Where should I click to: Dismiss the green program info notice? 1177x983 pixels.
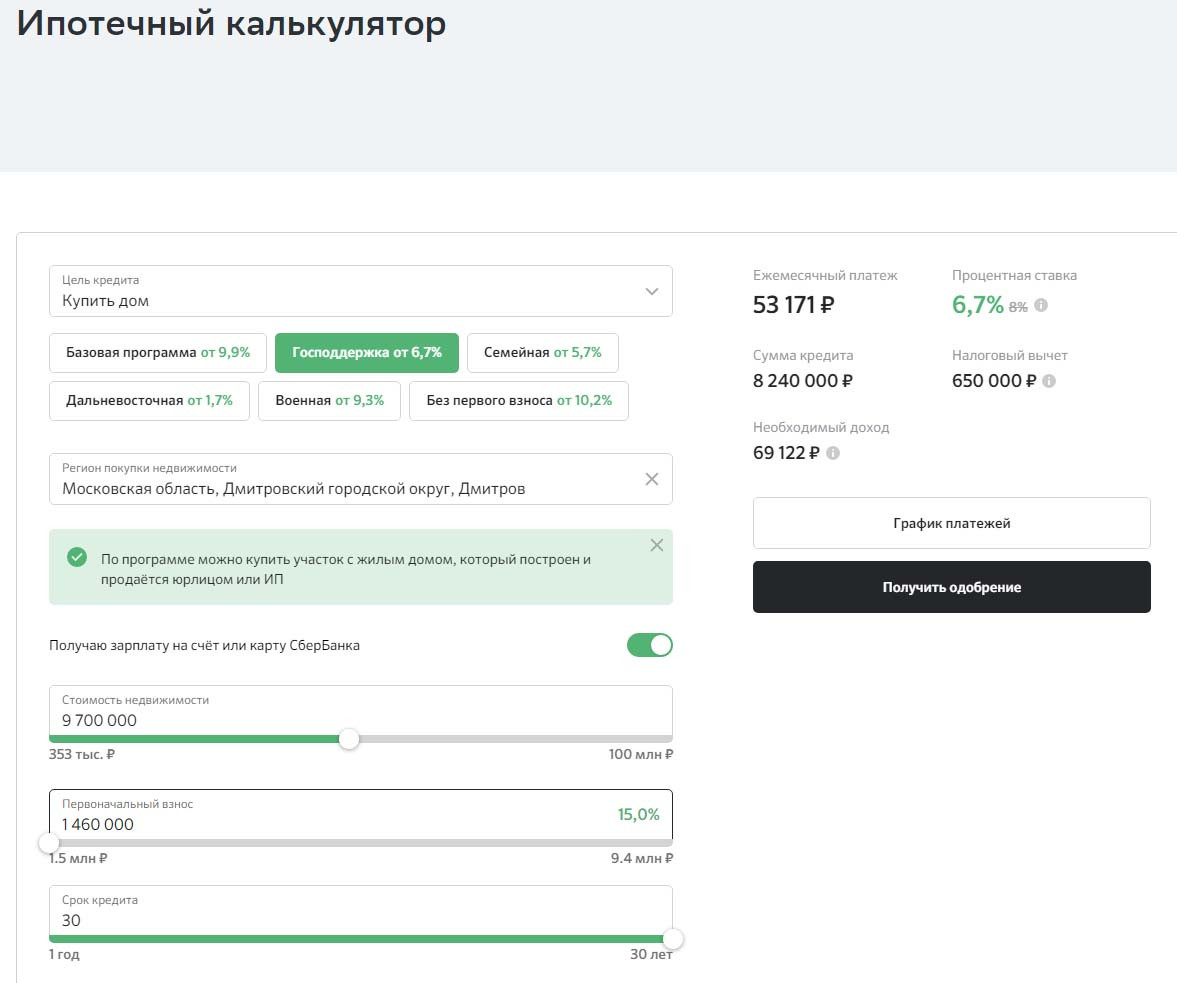657,546
